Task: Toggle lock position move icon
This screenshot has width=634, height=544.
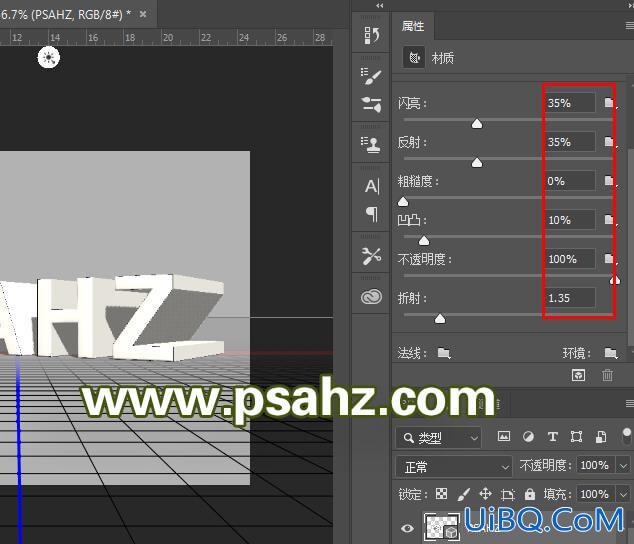Action: coord(485,493)
